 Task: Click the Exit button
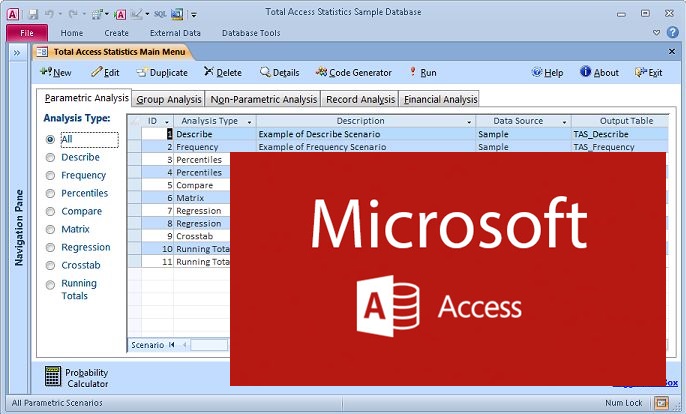(x=648, y=72)
